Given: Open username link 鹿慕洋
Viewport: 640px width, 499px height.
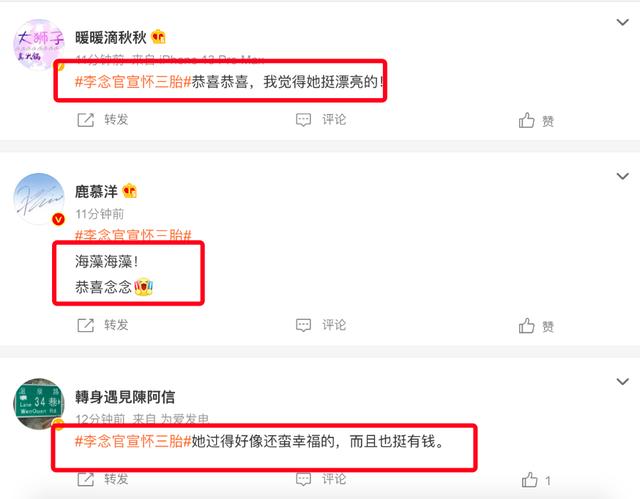Looking at the screenshot, I should click(x=96, y=191).
